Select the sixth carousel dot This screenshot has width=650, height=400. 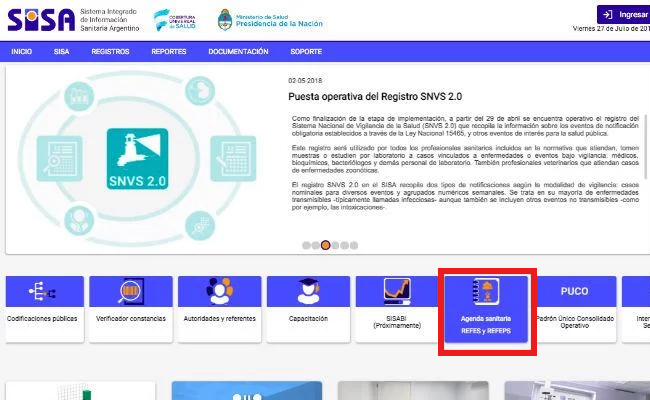[x=354, y=245]
